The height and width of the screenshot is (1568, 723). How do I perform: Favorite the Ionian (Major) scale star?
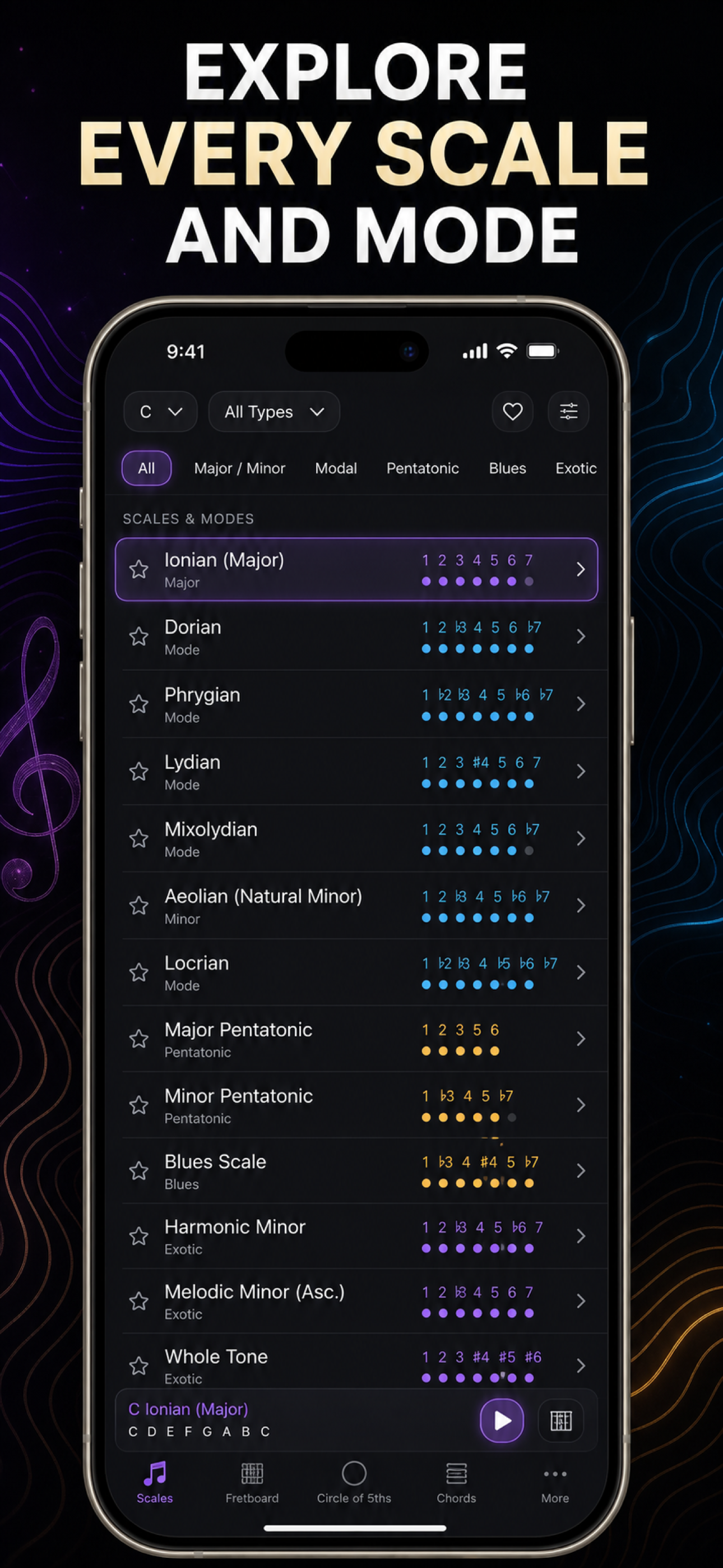tap(139, 570)
